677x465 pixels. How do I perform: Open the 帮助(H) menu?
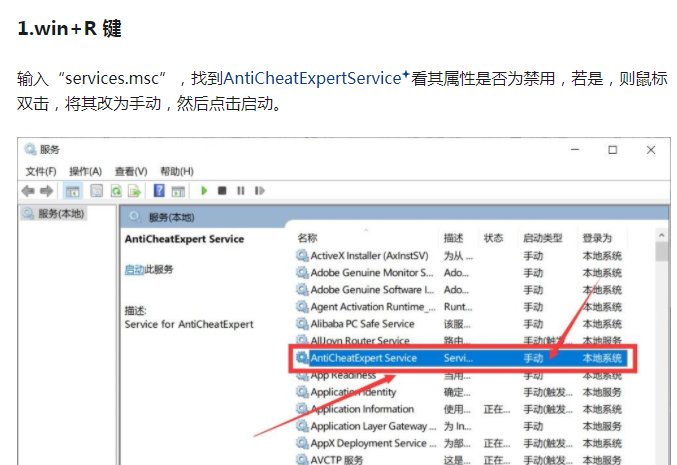(x=177, y=171)
